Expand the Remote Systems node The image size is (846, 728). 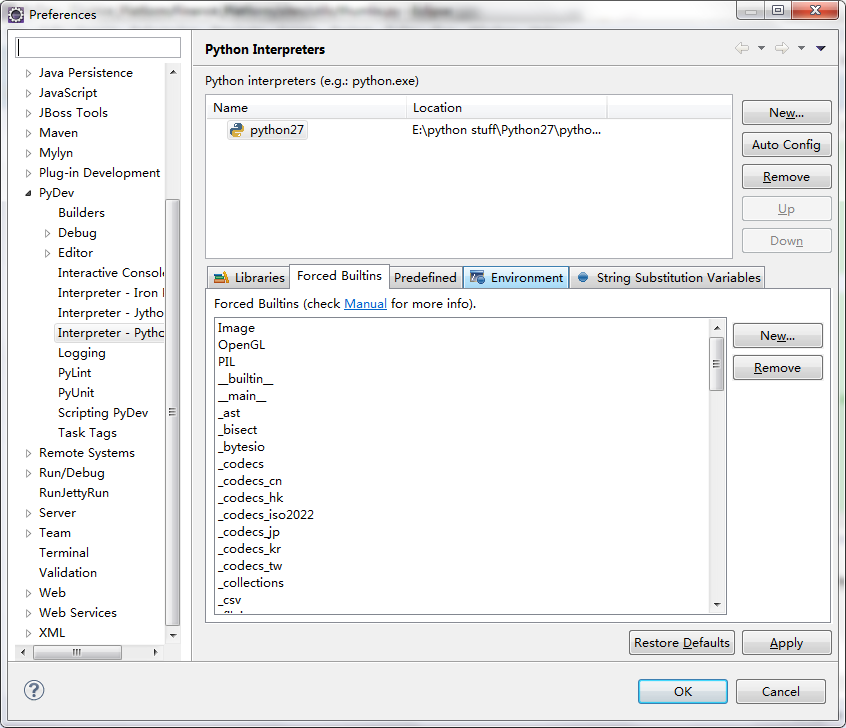coord(29,453)
